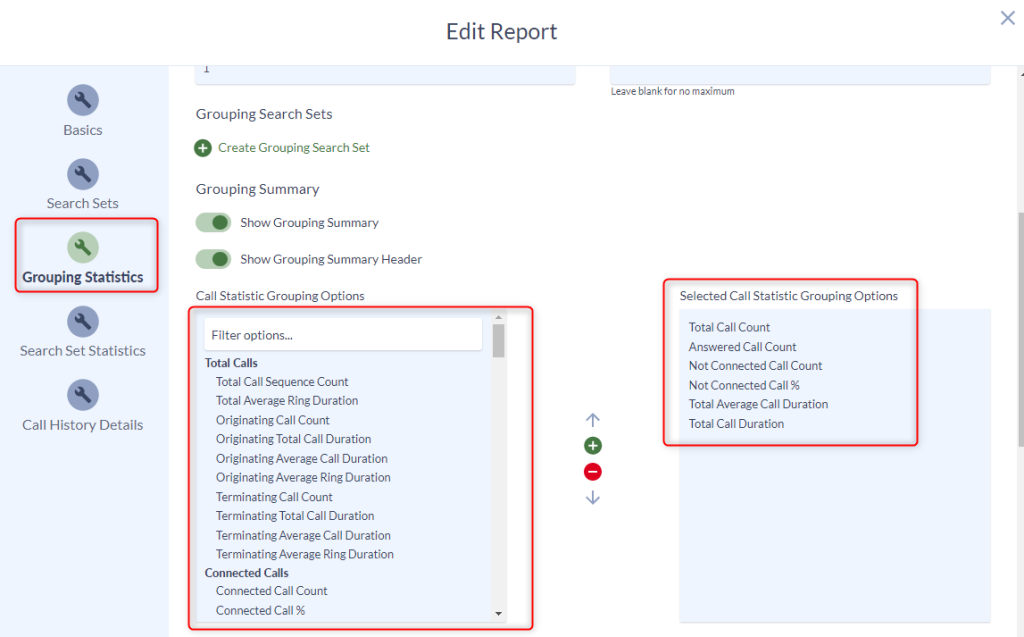Click the Grouping Statistics wrench icon
1024x637 pixels.
coord(83,248)
